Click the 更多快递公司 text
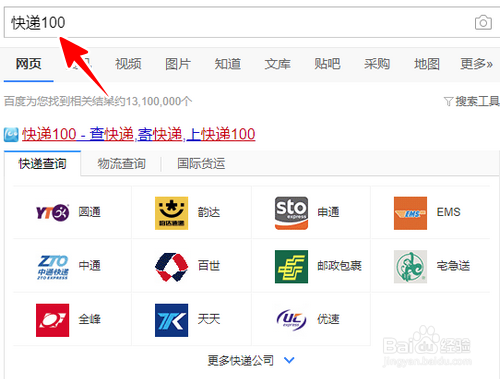Viewport: 500px width, 379px height. click(240, 360)
